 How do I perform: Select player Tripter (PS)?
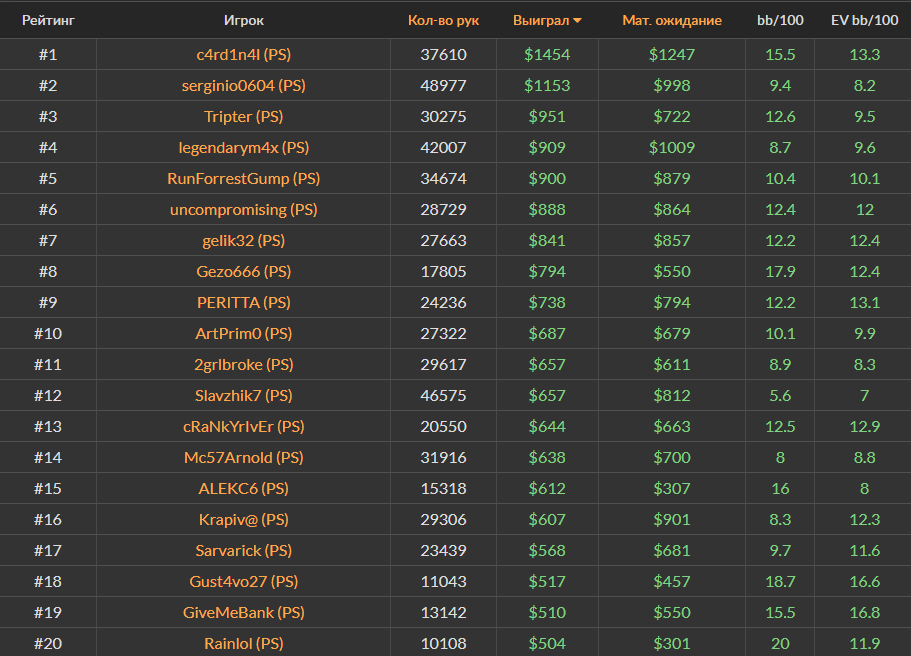coord(244,117)
